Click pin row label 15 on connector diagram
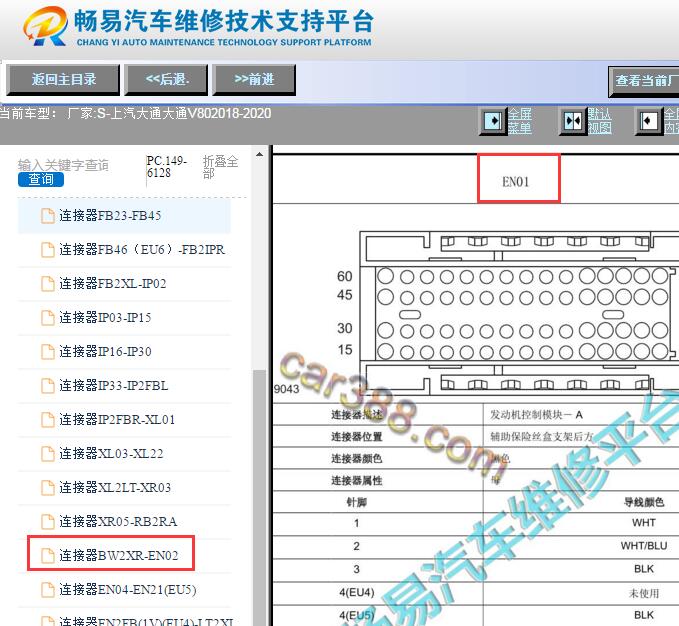 tap(345, 350)
